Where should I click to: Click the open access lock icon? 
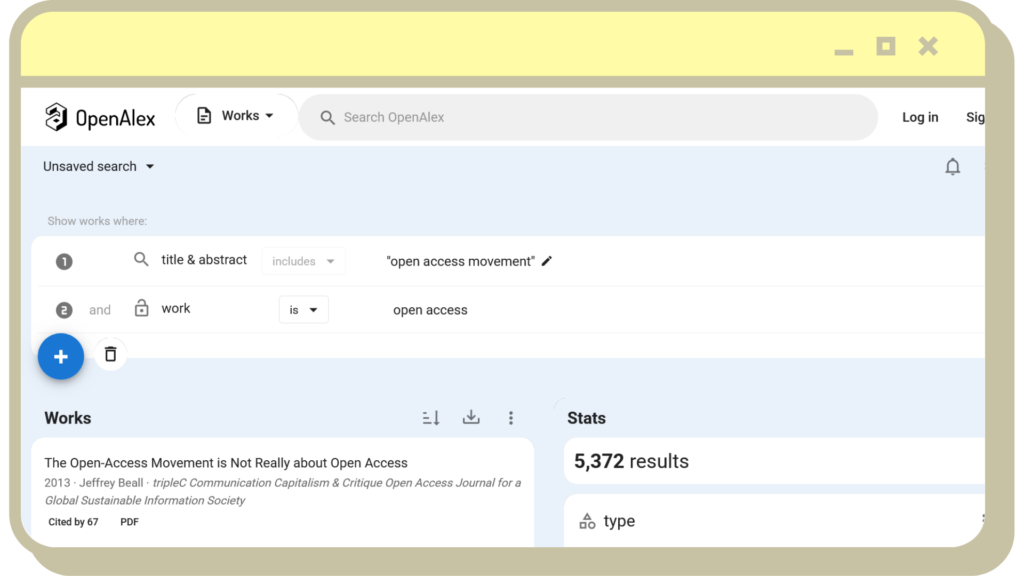(x=141, y=309)
